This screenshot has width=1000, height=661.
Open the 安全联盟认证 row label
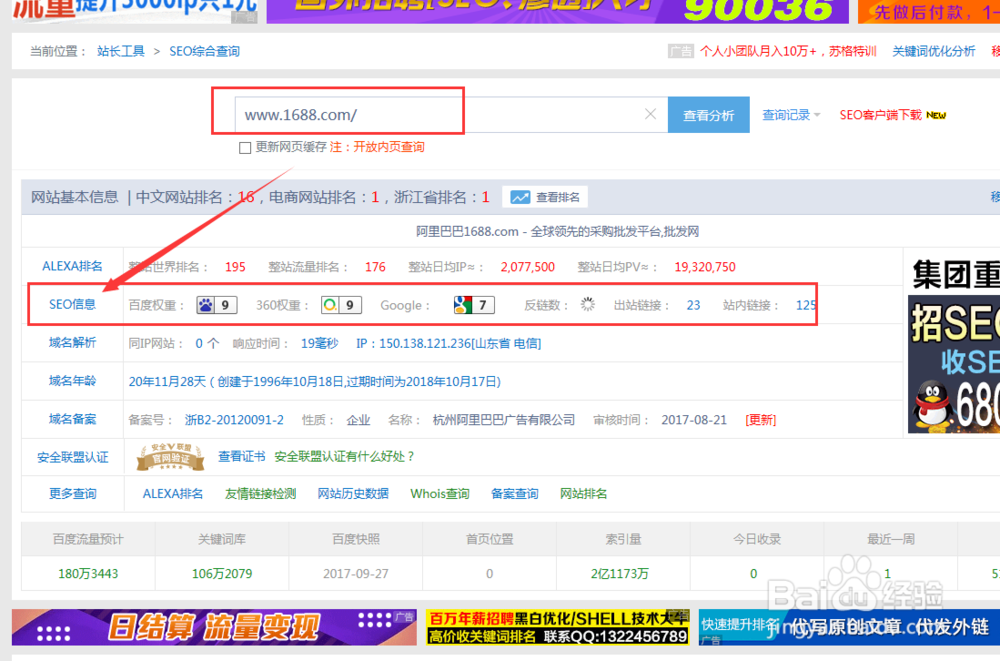(72, 457)
